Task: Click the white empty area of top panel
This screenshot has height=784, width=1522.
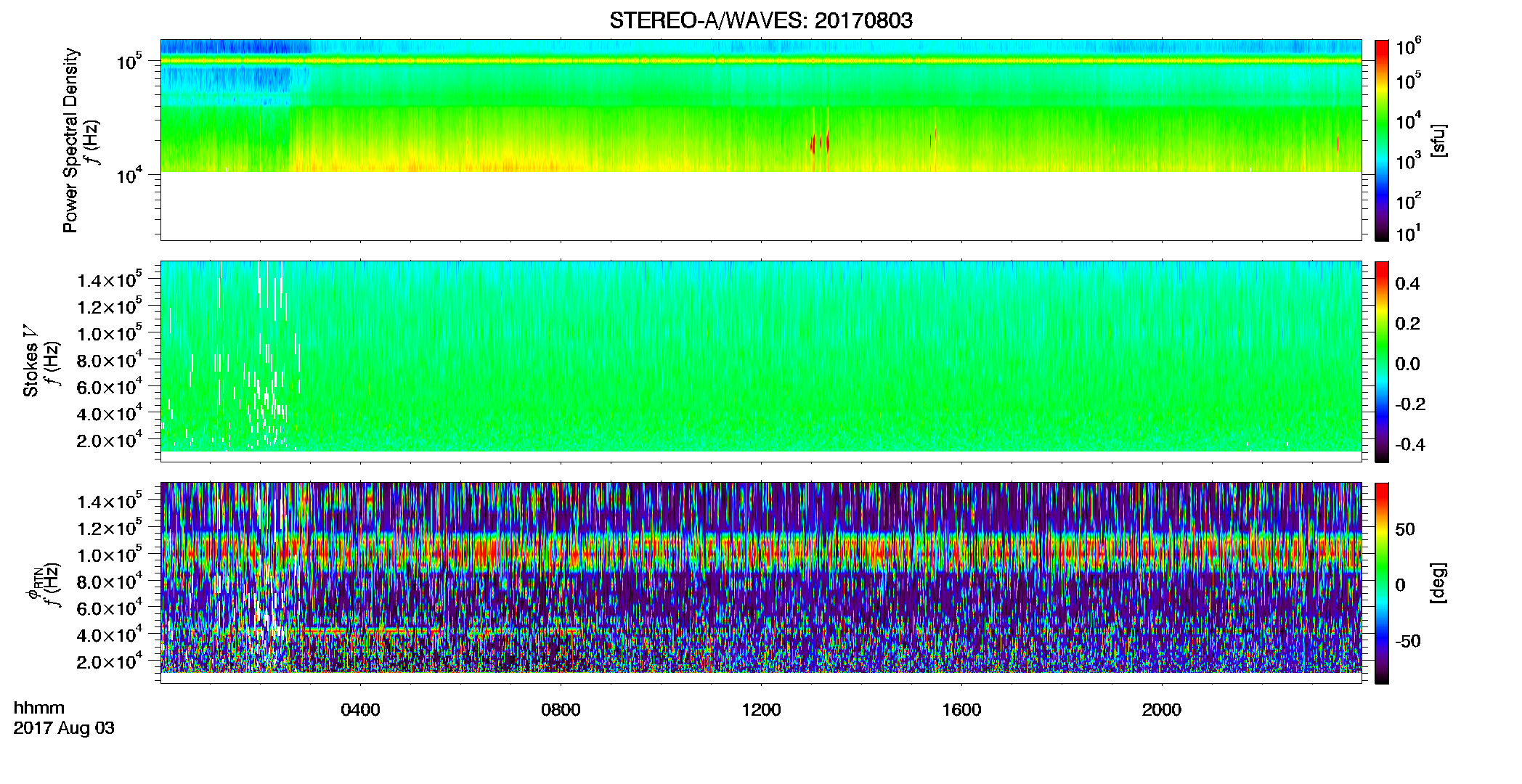Action: [760, 205]
